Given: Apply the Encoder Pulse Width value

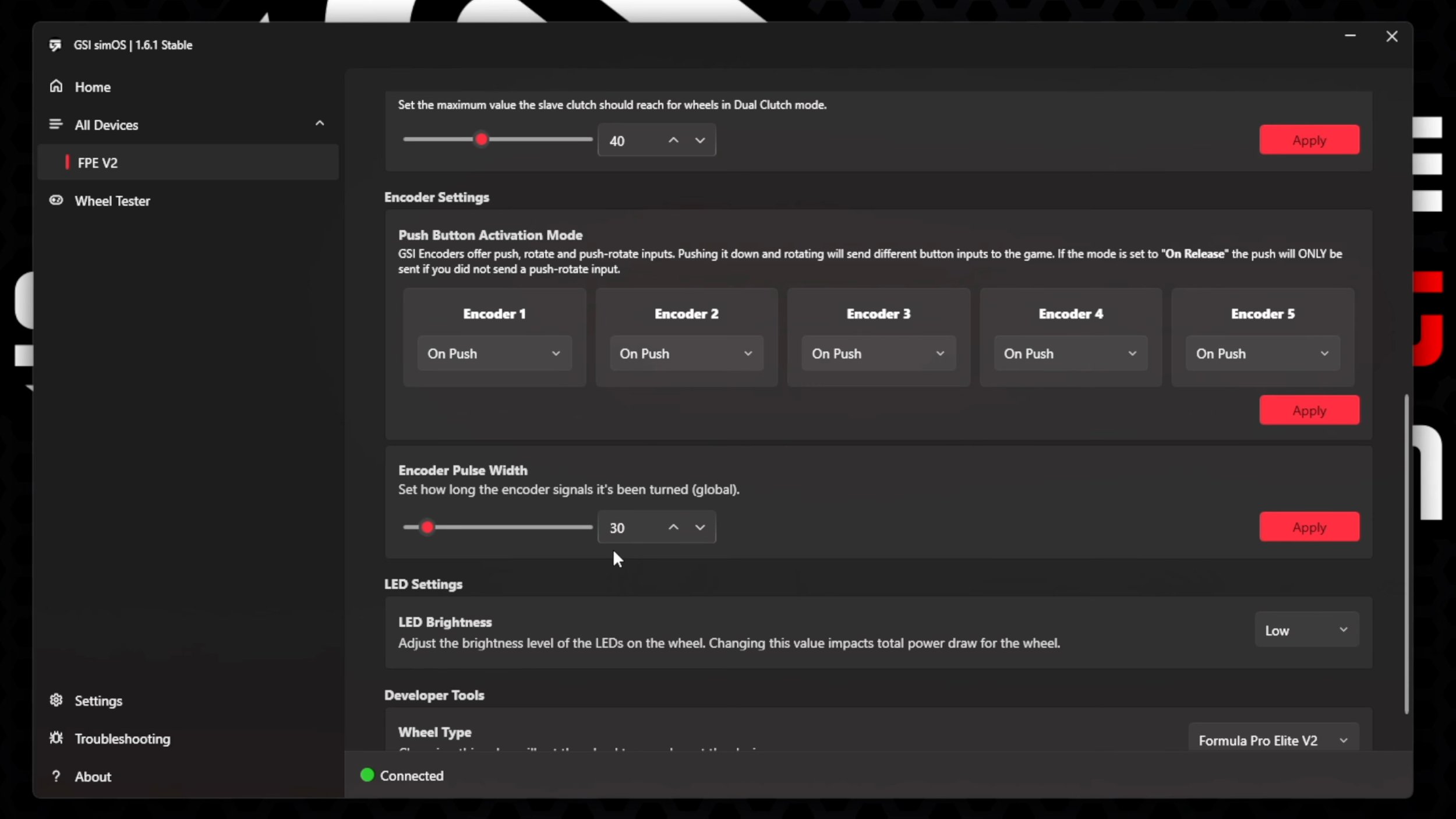Looking at the screenshot, I should point(1309,527).
